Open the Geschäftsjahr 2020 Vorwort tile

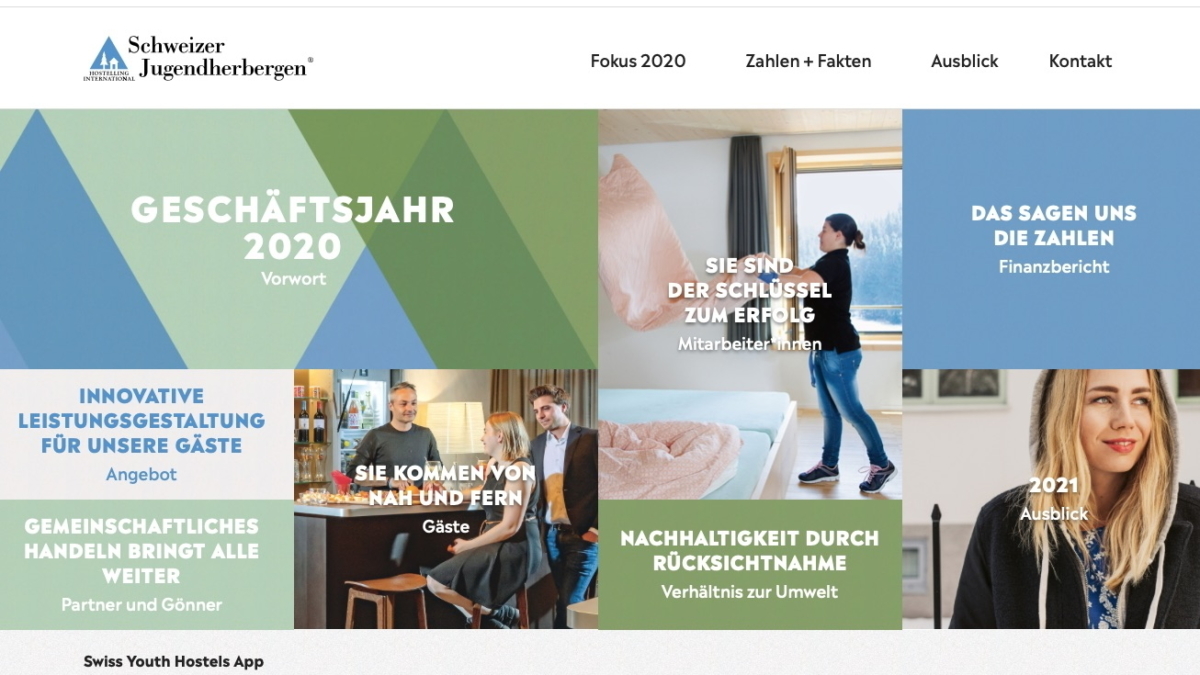coord(298,239)
